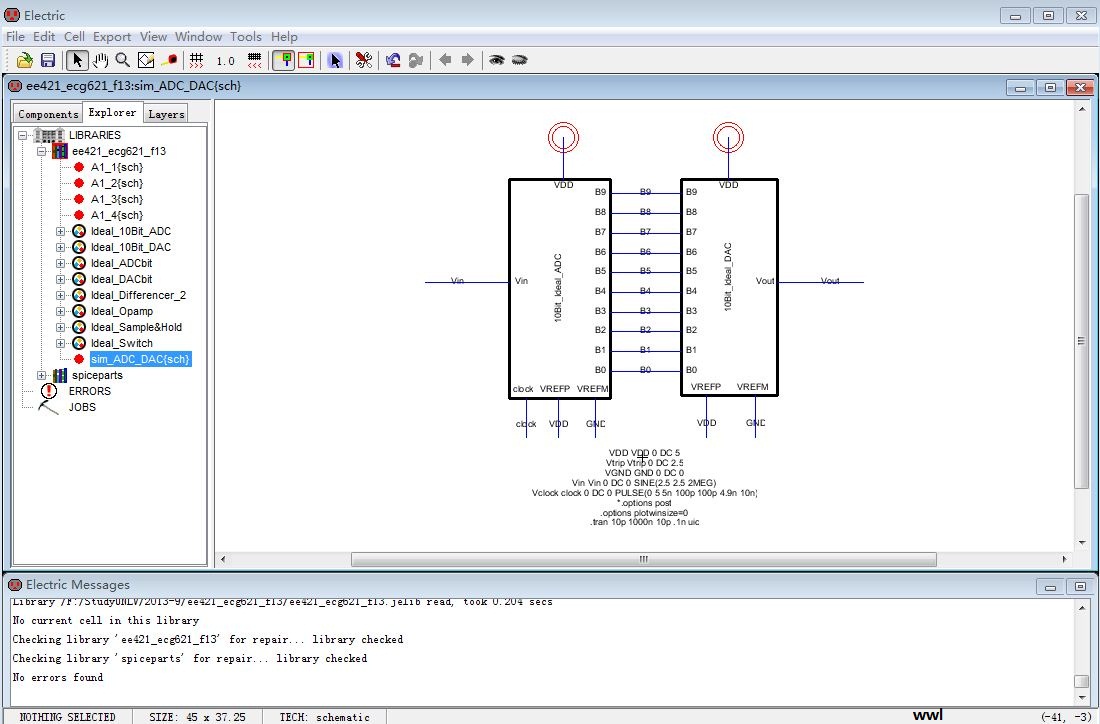
Task: Click the Undo arrow icon
Action: point(393,61)
